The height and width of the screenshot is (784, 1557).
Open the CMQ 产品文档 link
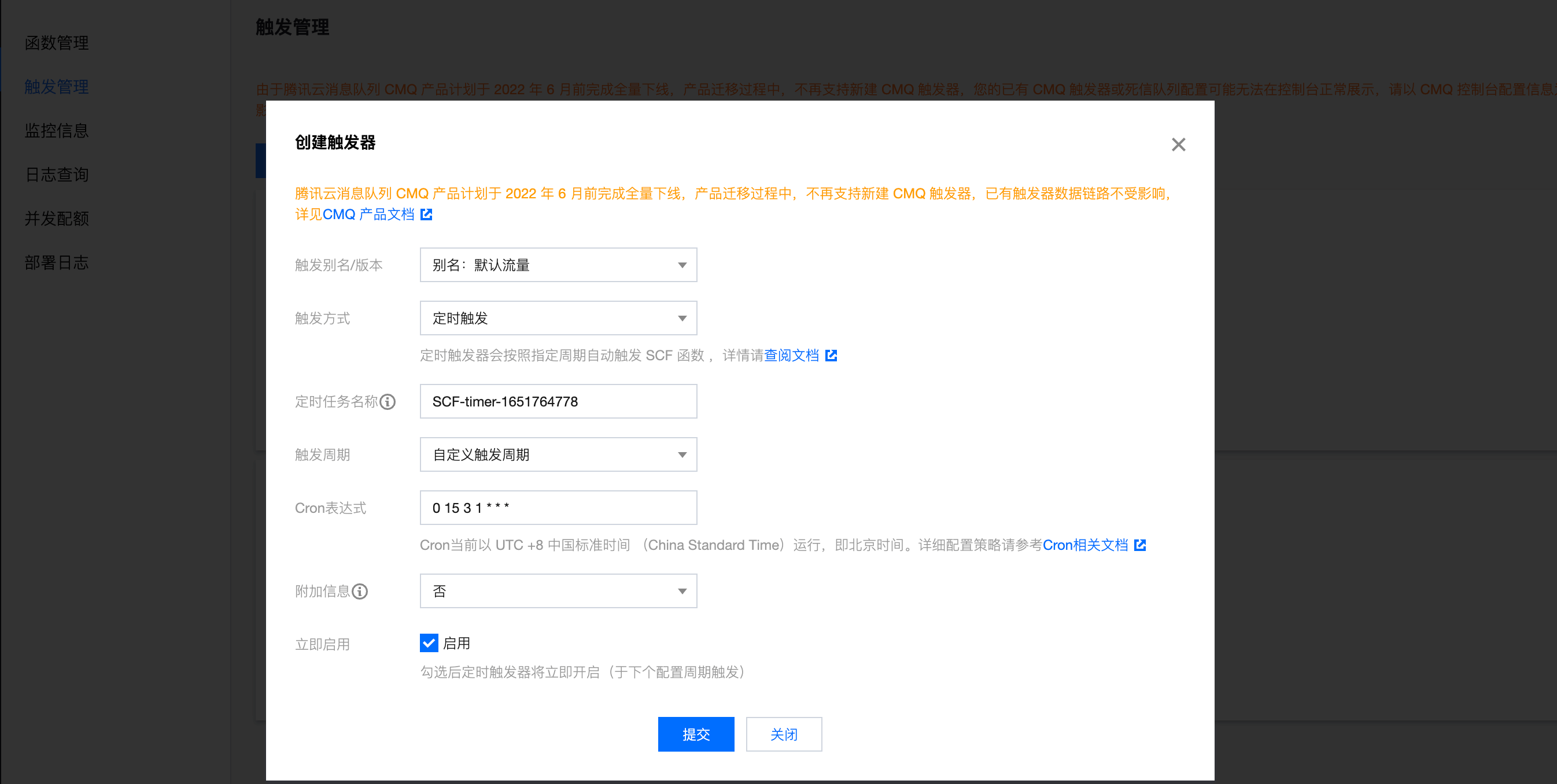click(x=368, y=215)
